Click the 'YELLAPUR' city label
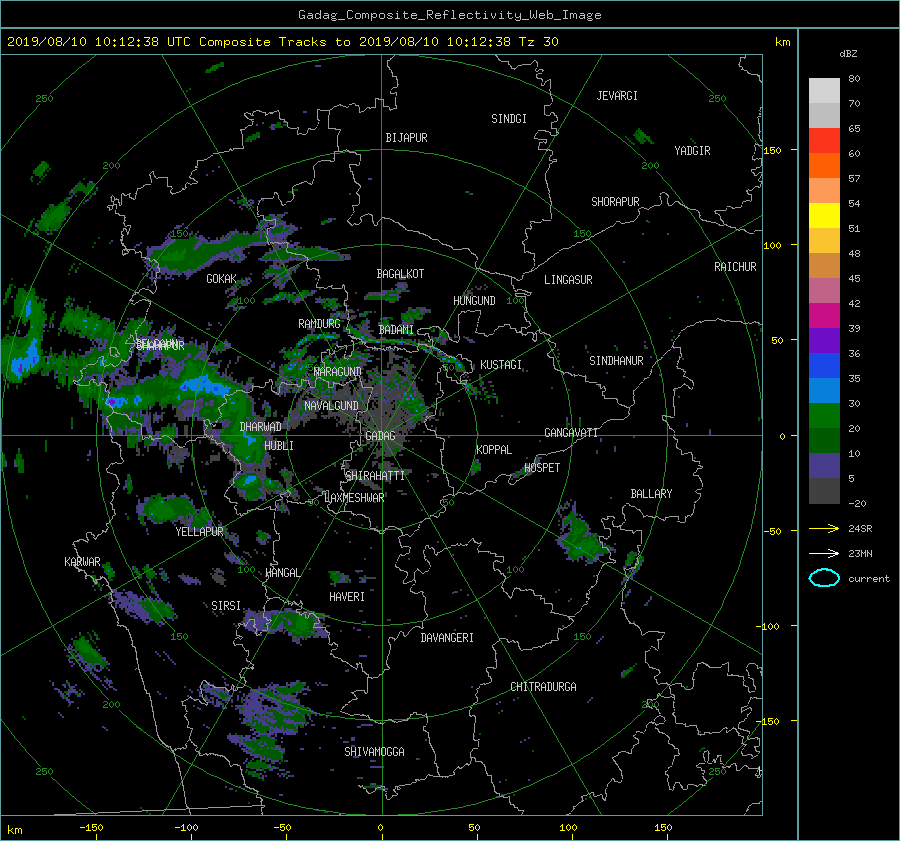This screenshot has height=841, width=900. [199, 532]
